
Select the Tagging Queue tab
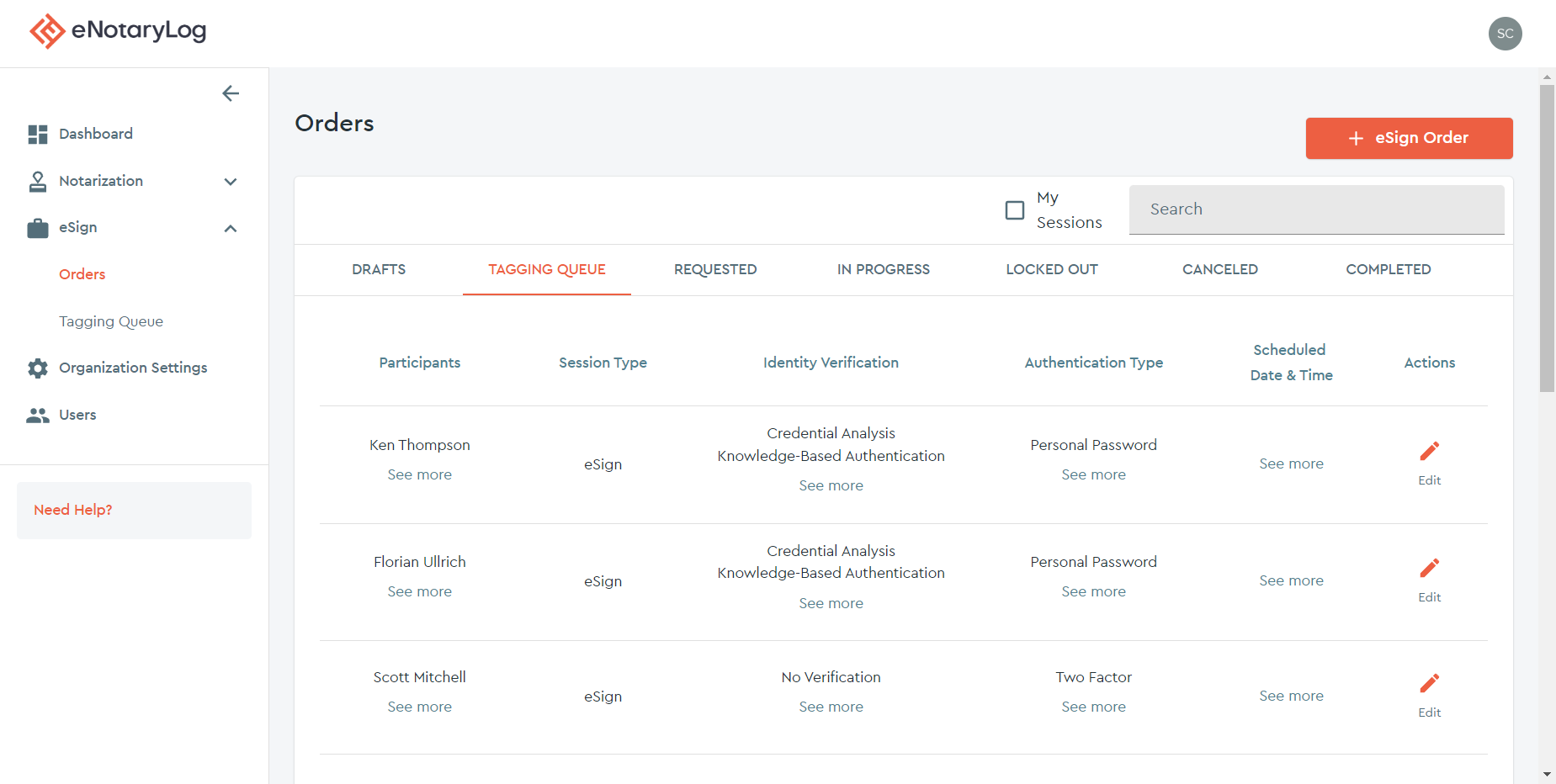coord(547,270)
